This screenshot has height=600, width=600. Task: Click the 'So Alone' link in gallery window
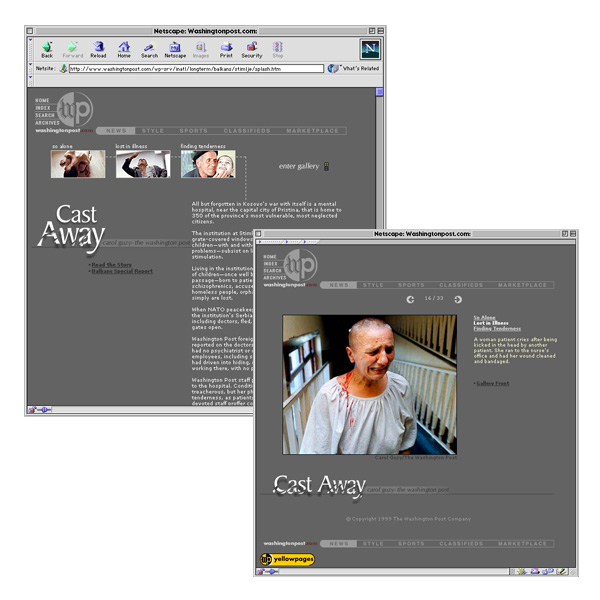coord(484,317)
